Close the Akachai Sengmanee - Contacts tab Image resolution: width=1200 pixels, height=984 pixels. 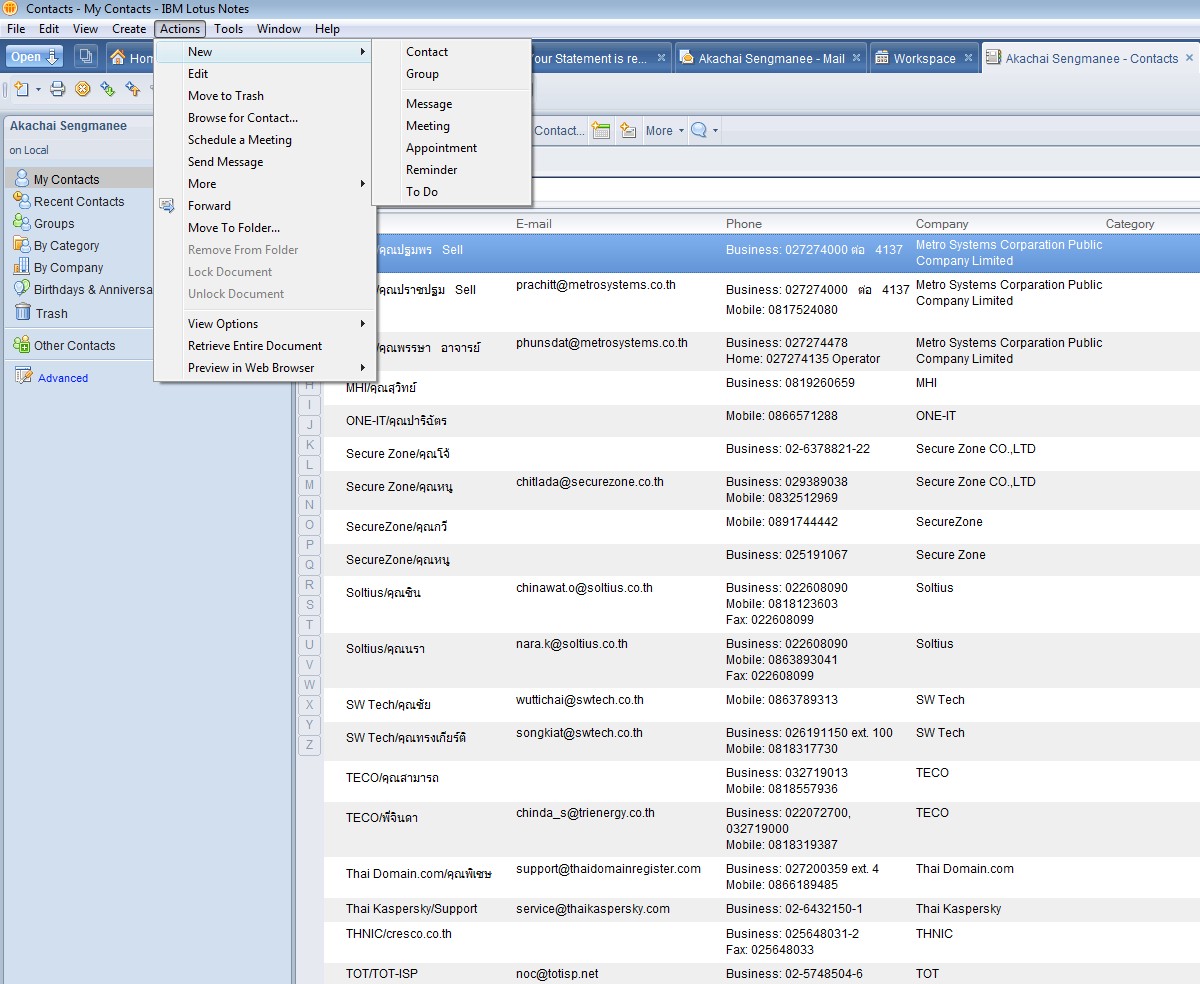pos(1190,58)
